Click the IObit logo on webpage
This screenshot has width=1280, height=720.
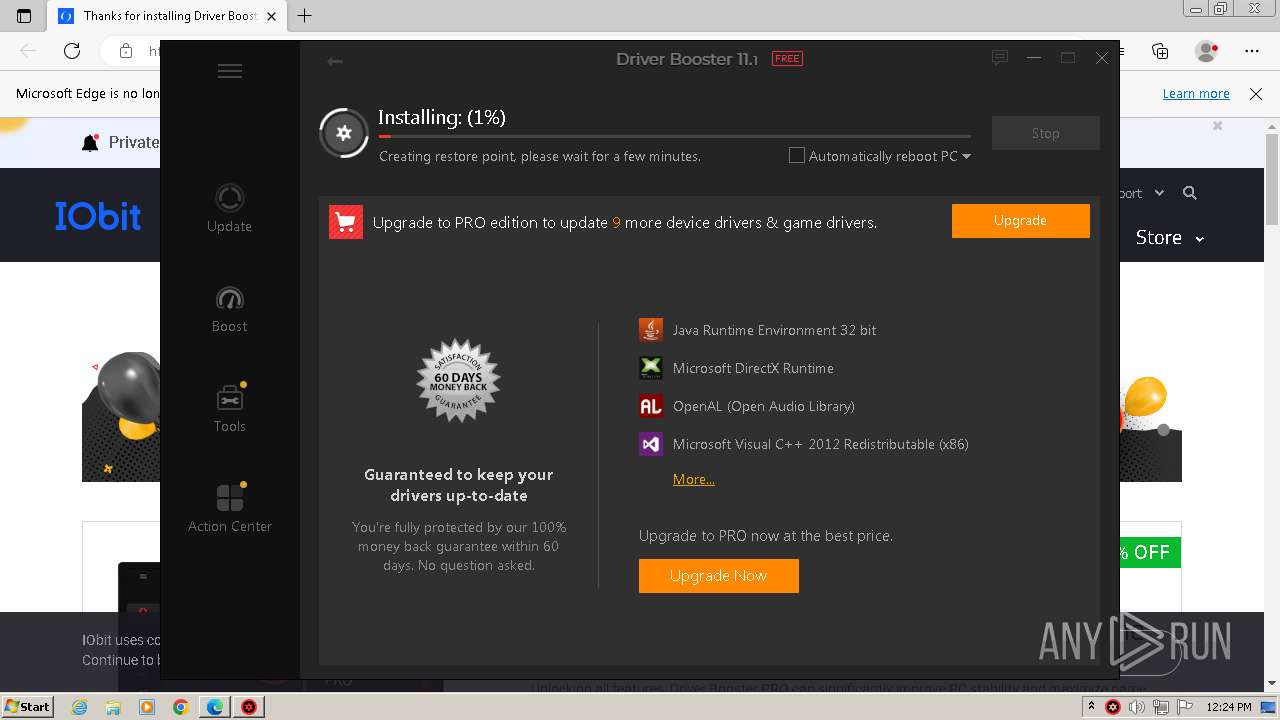98,216
